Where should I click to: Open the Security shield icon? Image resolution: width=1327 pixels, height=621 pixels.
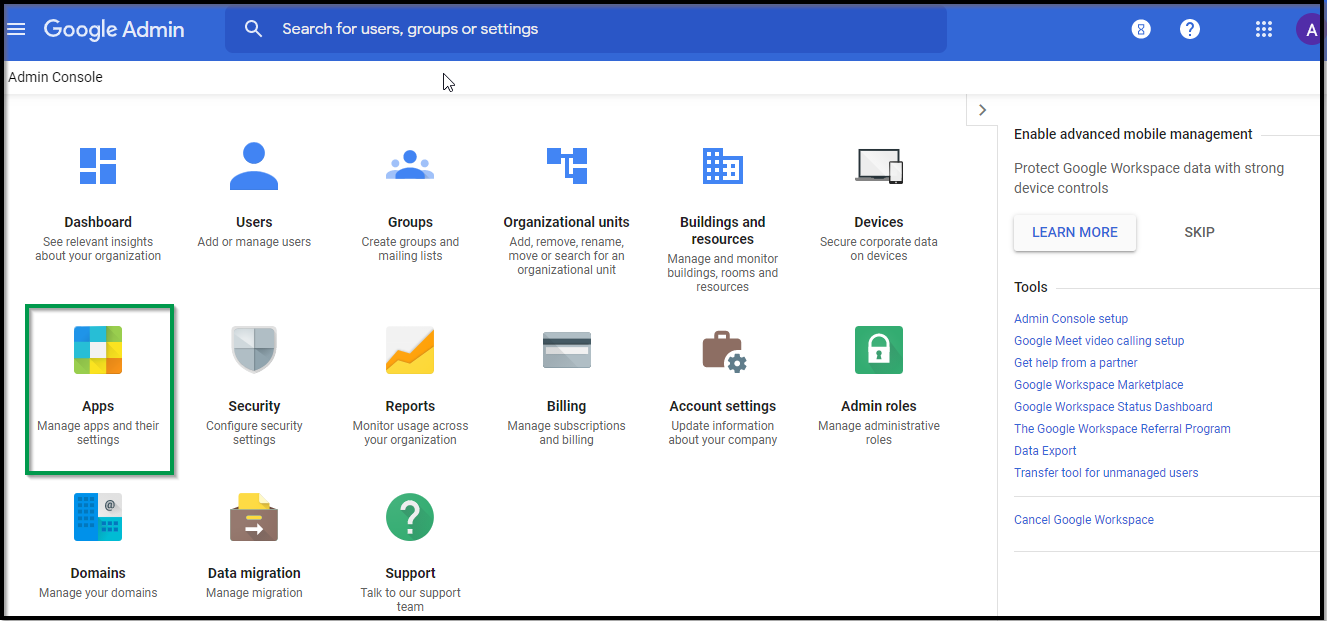pos(254,350)
